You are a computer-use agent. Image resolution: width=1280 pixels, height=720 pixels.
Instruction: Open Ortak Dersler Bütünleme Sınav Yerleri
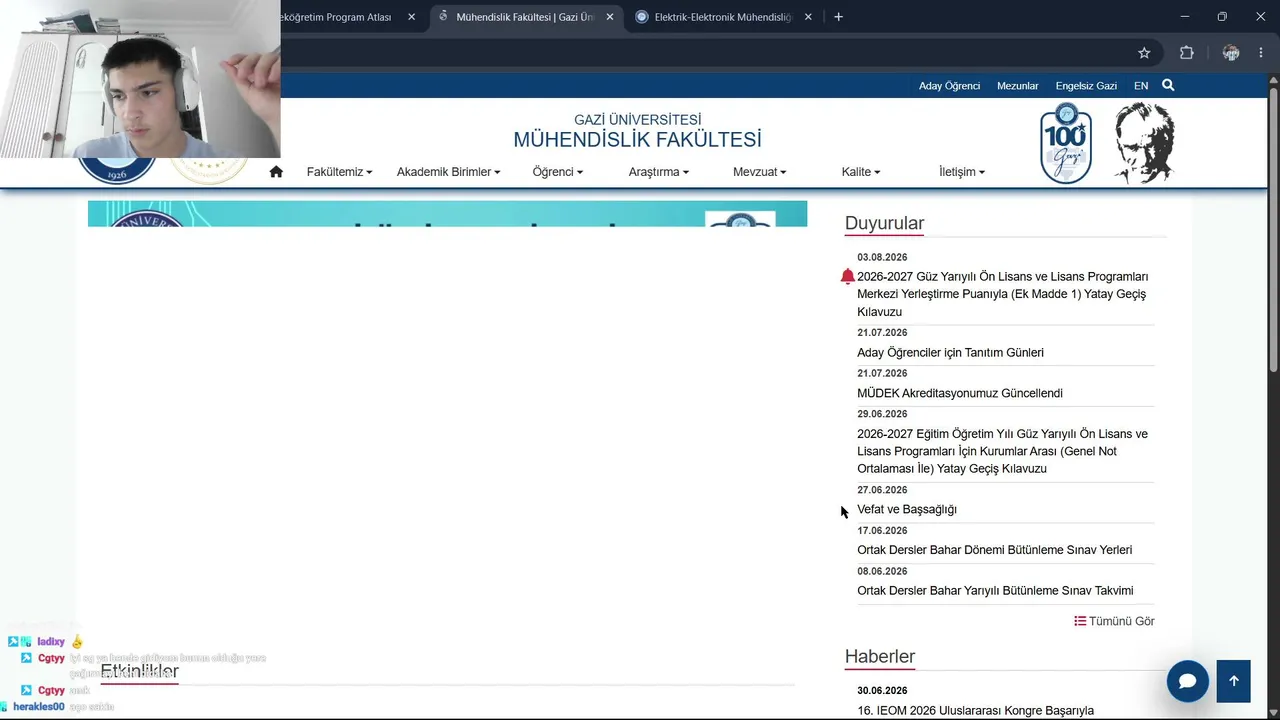pyautogui.click(x=995, y=550)
